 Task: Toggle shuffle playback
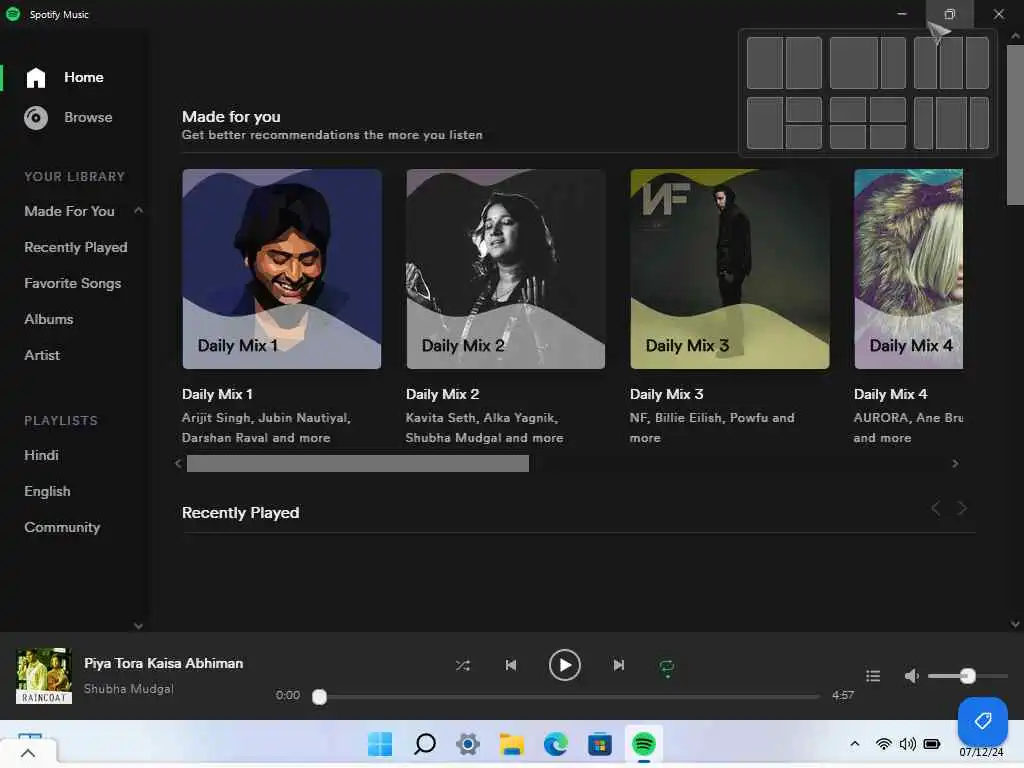[x=462, y=665]
